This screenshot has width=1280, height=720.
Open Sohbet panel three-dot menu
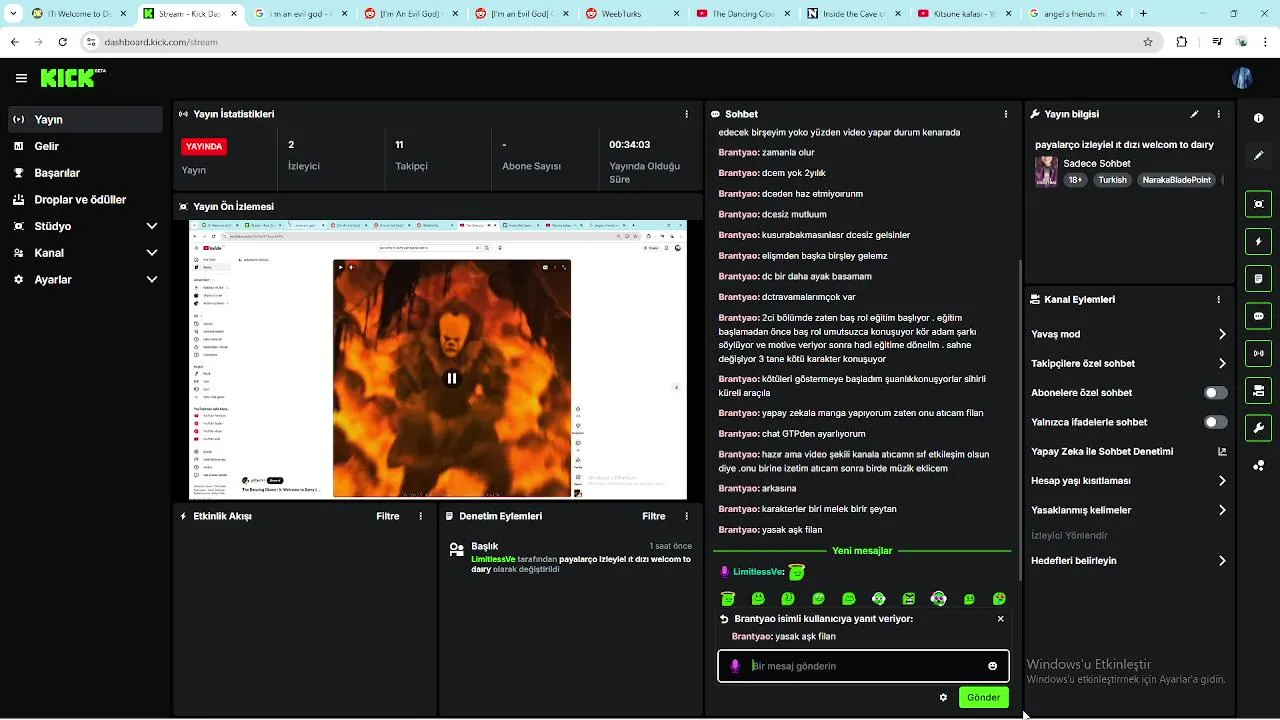click(1006, 114)
